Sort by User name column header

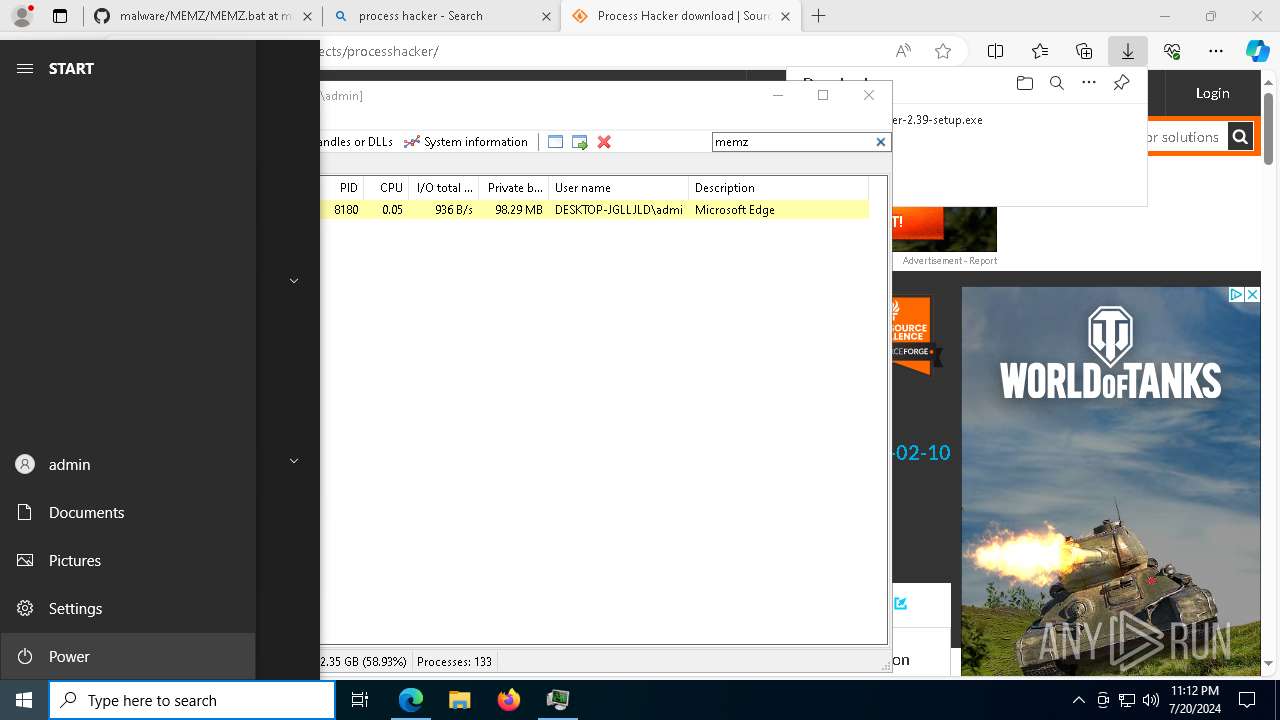[618, 188]
